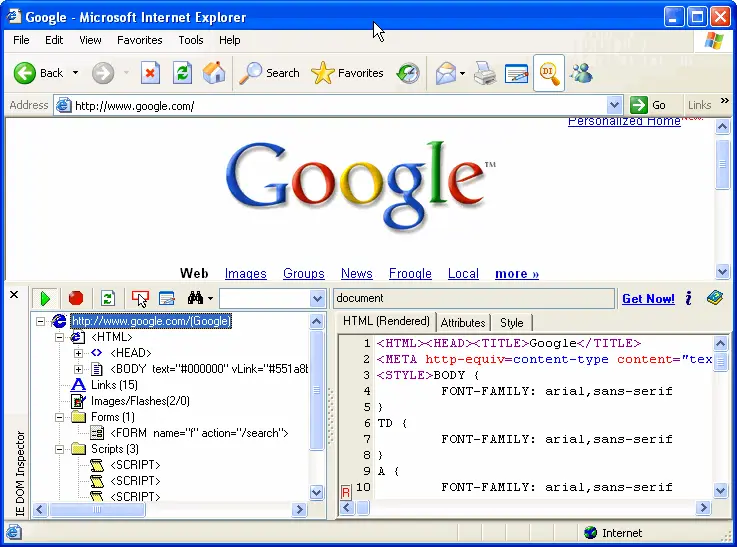Image resolution: width=737 pixels, height=547 pixels.
Task: Expand the HEAD tree node
Action: pyautogui.click(x=79, y=353)
